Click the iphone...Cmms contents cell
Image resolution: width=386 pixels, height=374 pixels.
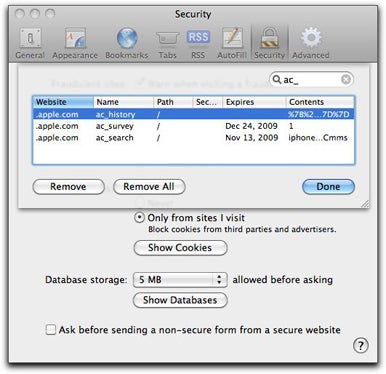coord(318,138)
